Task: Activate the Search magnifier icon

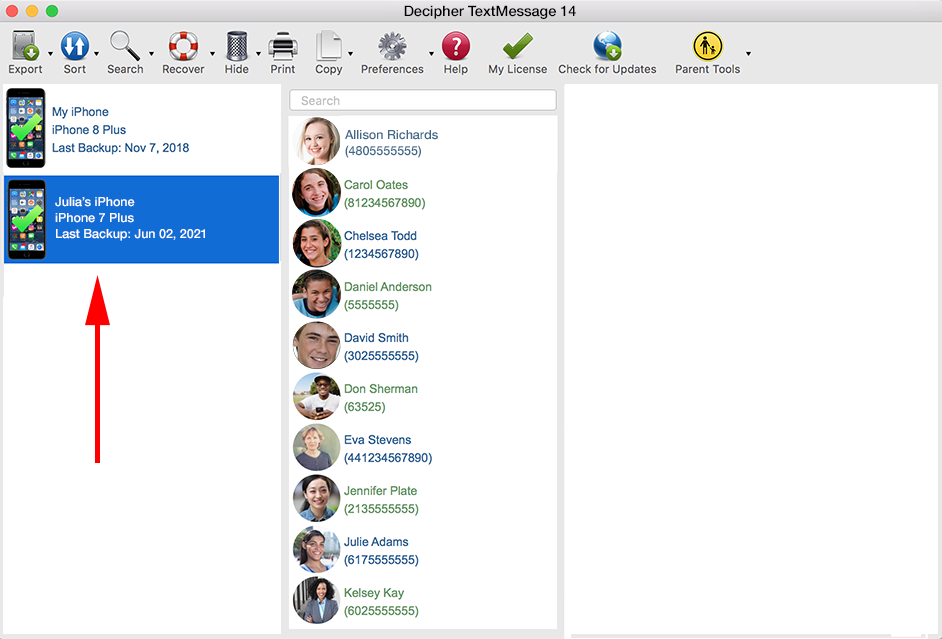Action: tap(124, 46)
